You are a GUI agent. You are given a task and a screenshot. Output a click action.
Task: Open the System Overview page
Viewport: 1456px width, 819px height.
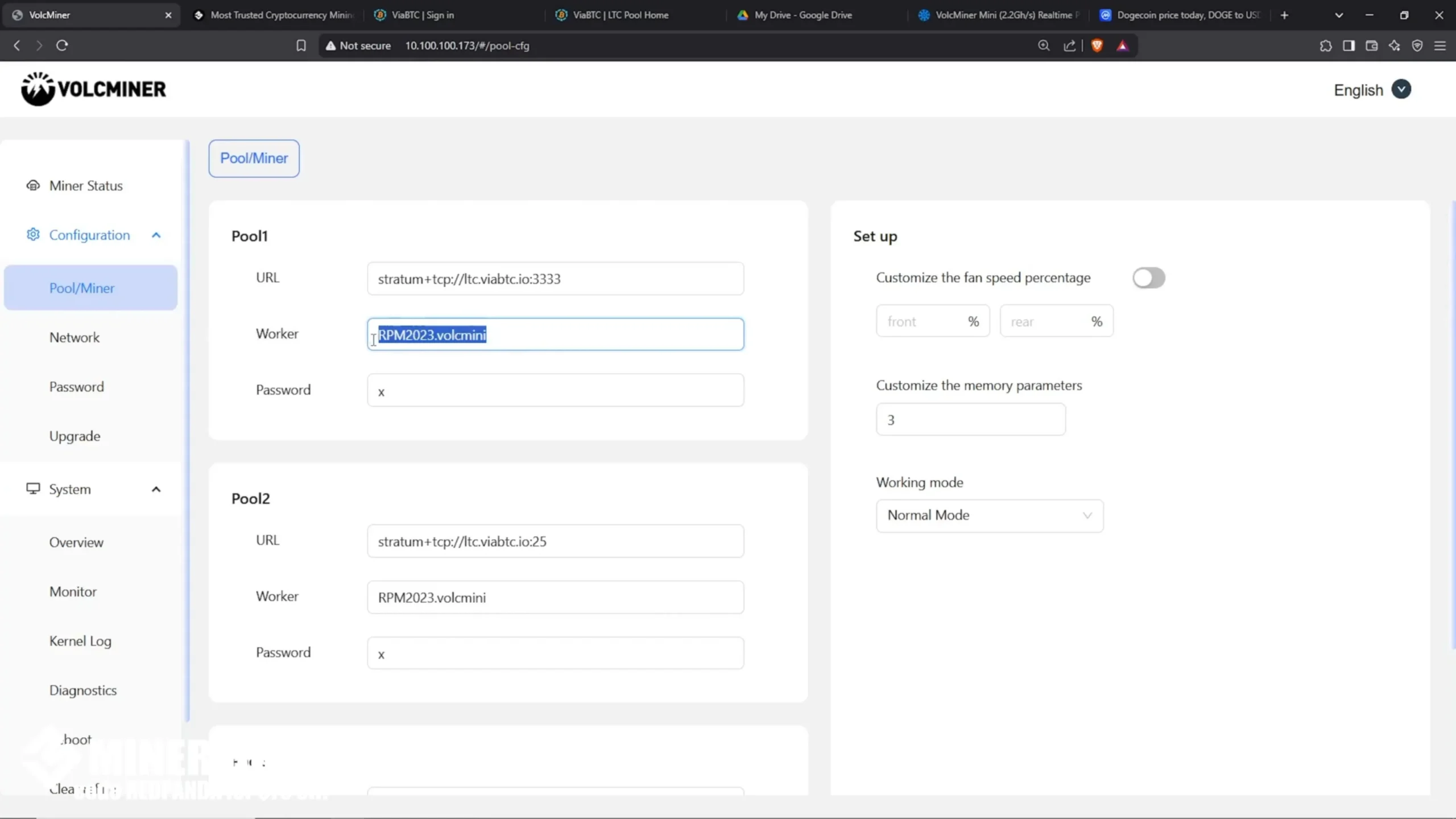pyautogui.click(x=76, y=542)
